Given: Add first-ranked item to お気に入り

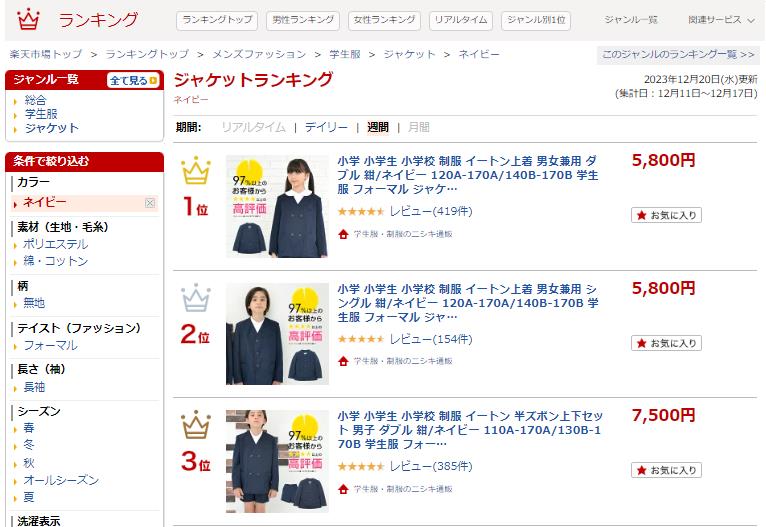Looking at the screenshot, I should (x=666, y=215).
